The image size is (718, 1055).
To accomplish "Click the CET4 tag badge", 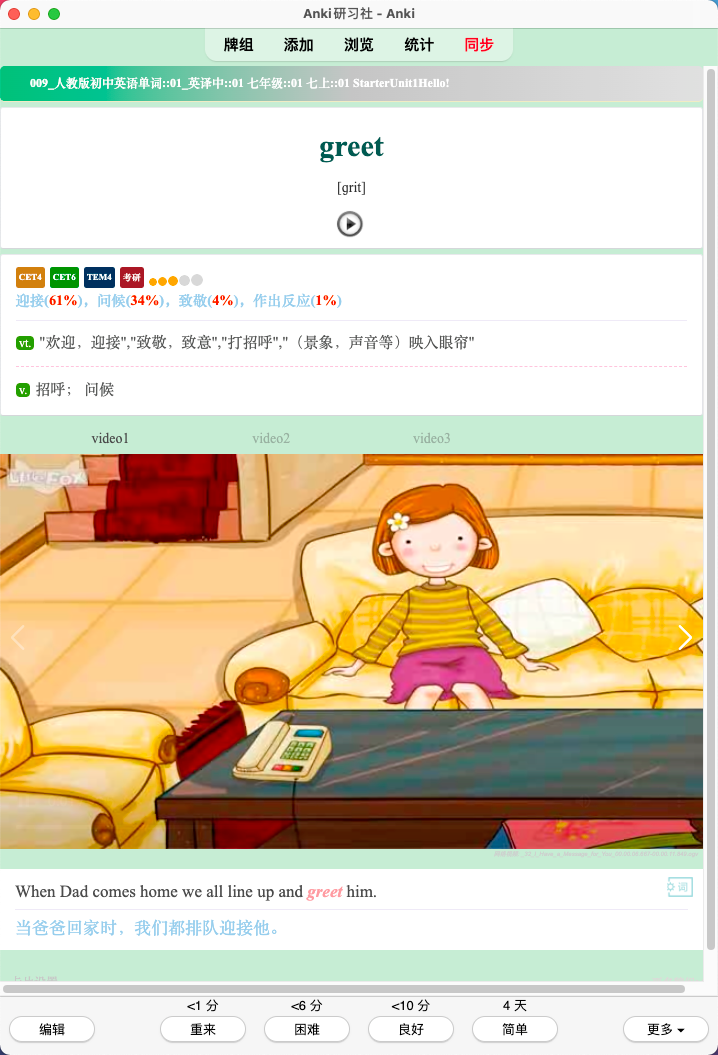I will tap(30, 277).
